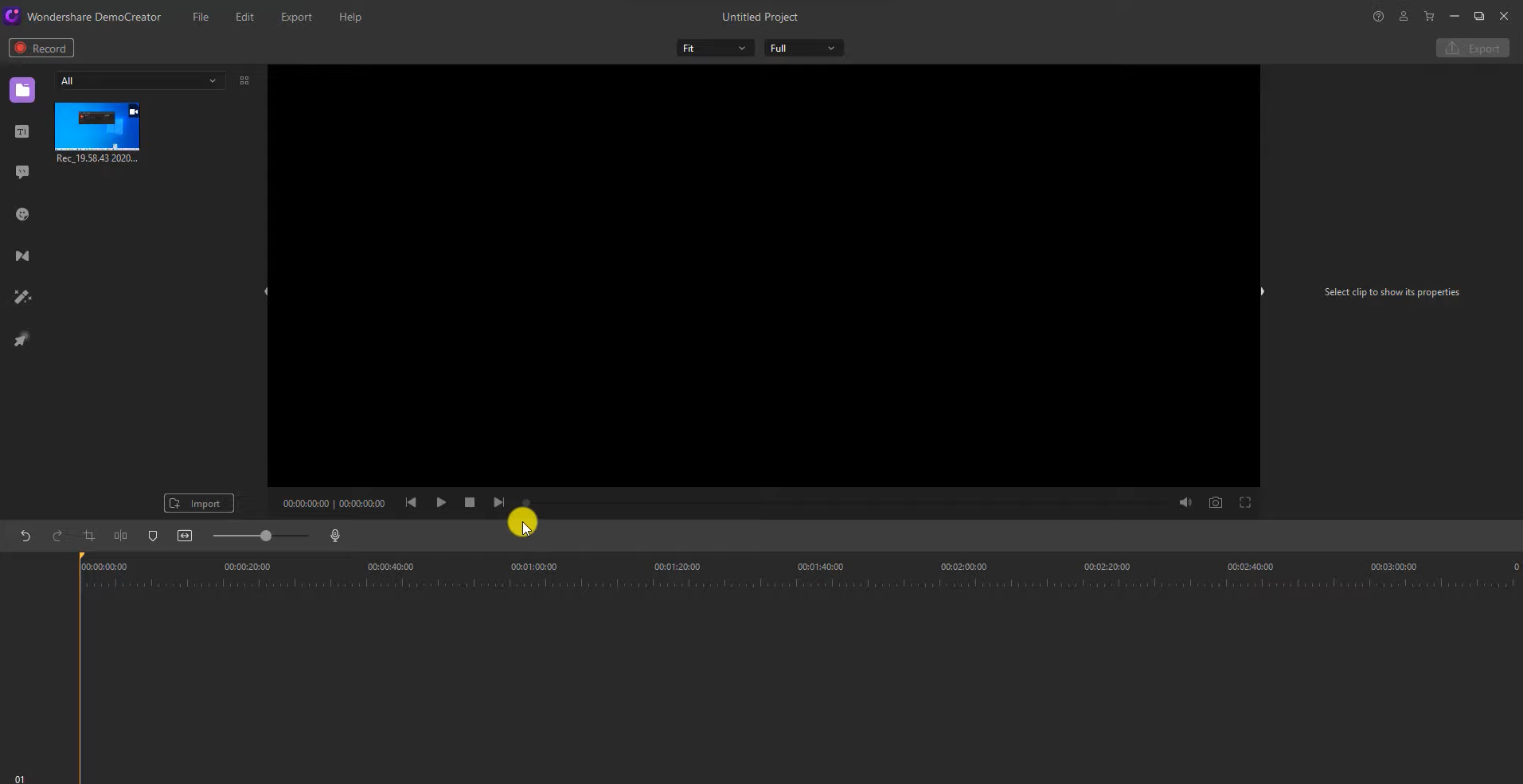The width and height of the screenshot is (1523, 784).
Task: Enter fullscreen preview mode
Action: point(1245,502)
